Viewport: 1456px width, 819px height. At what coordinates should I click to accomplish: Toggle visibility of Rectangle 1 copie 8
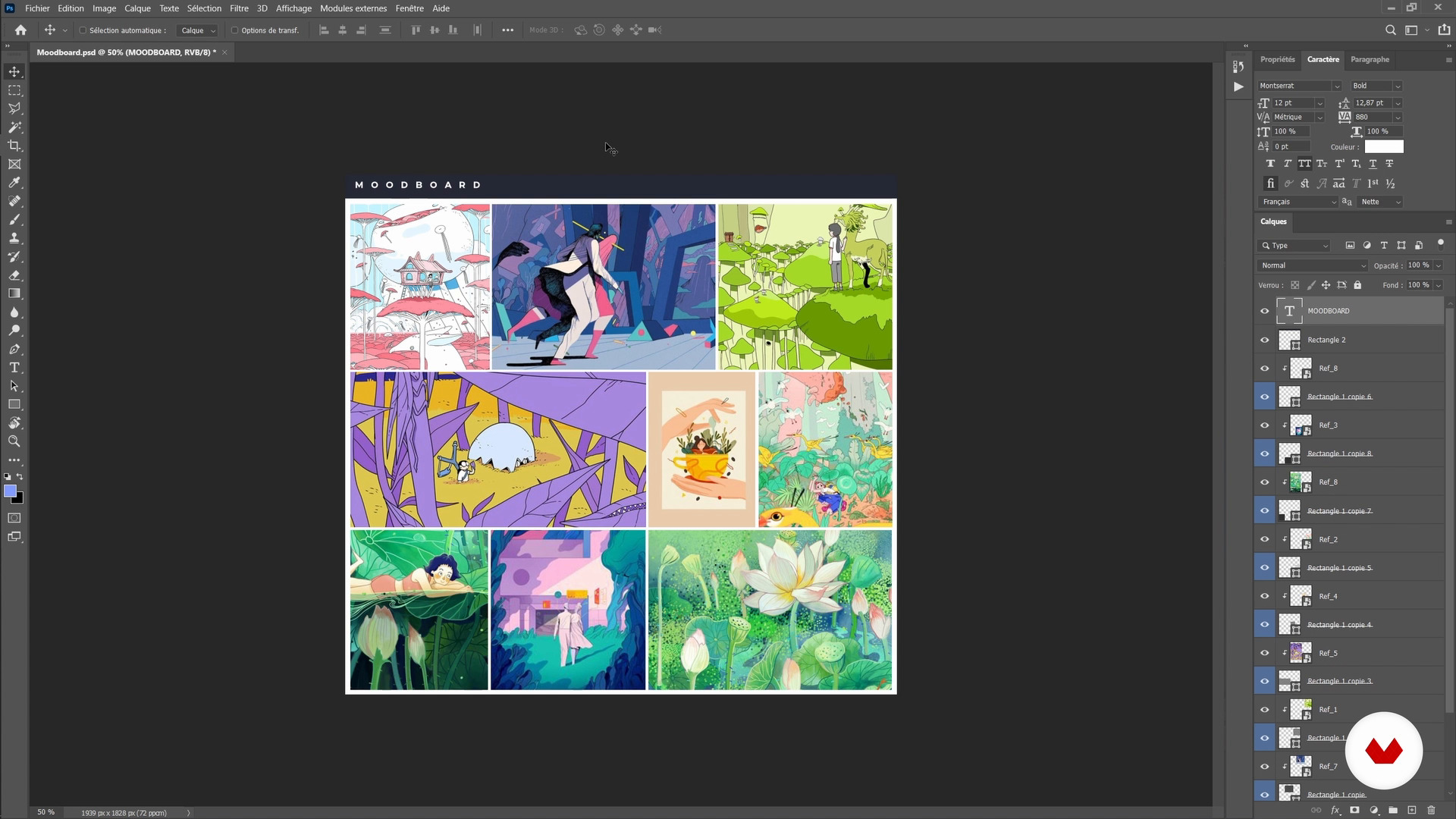tap(1264, 453)
